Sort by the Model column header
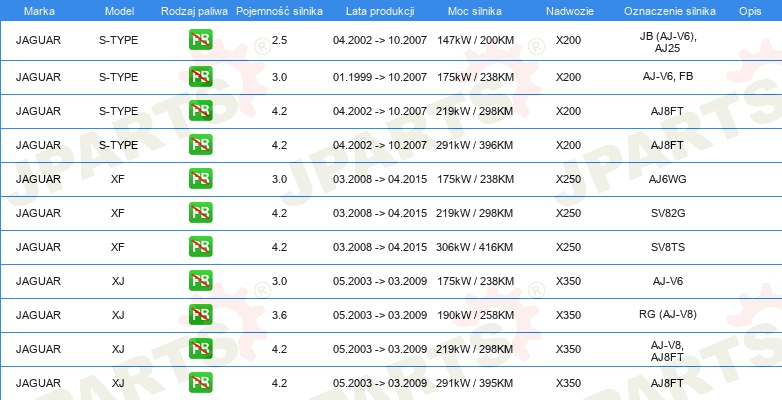The width and height of the screenshot is (782, 400). 119,11
